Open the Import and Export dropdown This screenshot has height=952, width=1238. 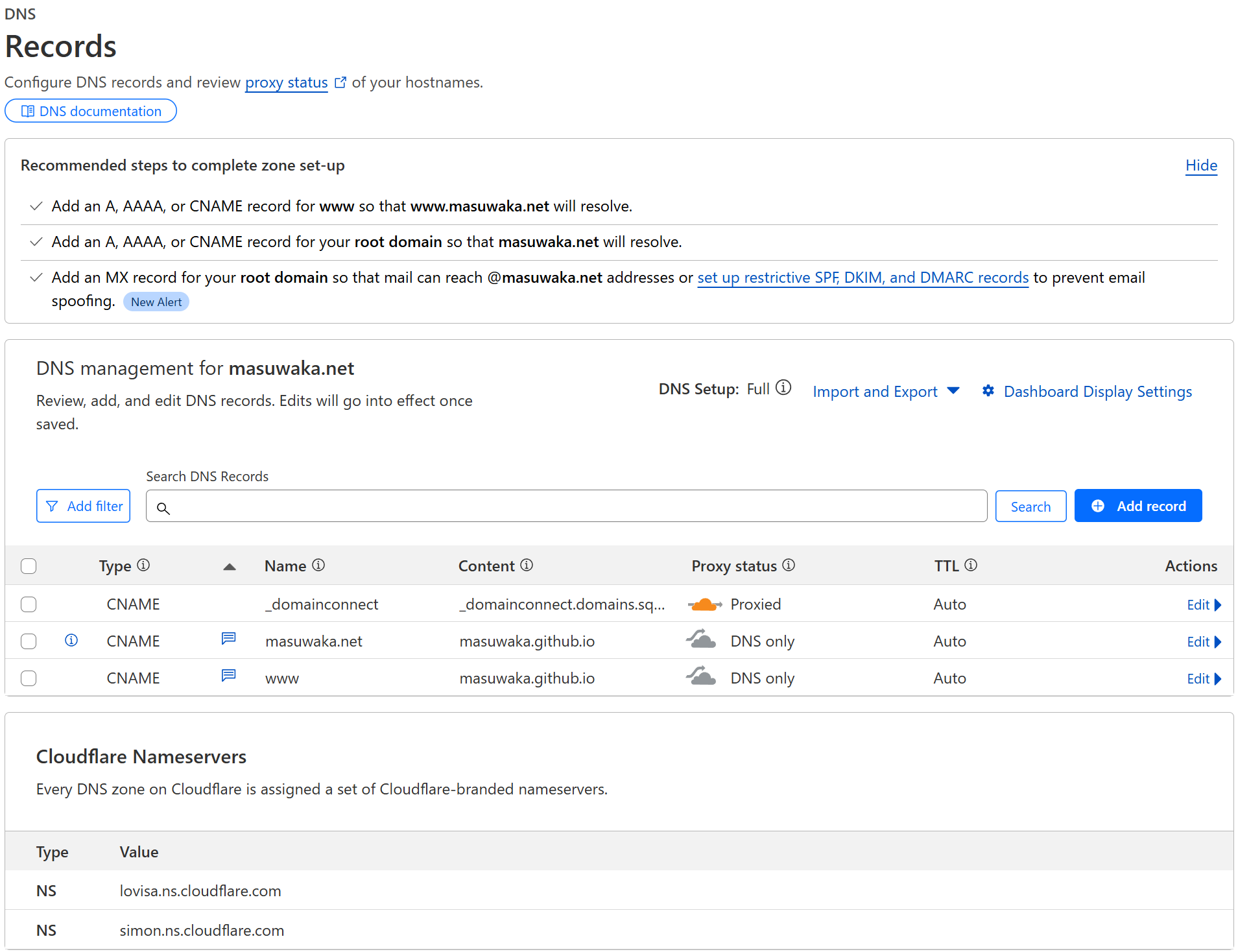[x=886, y=392]
